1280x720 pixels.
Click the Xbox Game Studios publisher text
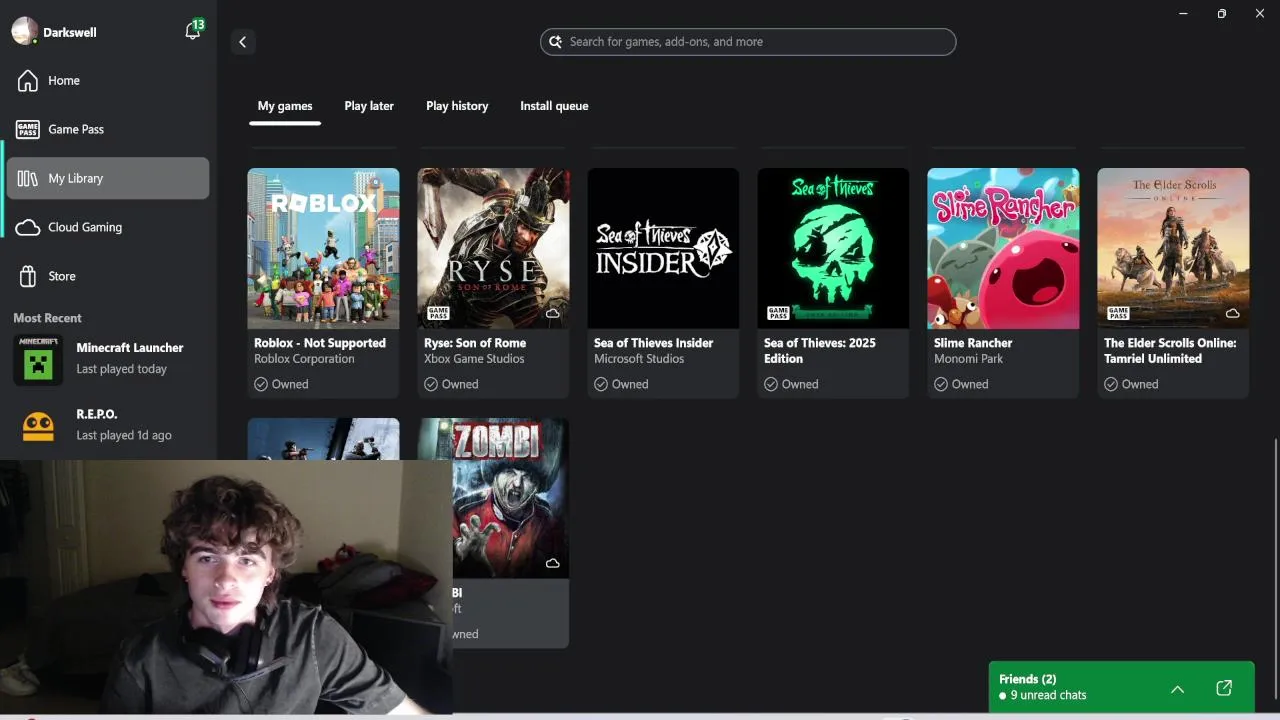coord(474,359)
